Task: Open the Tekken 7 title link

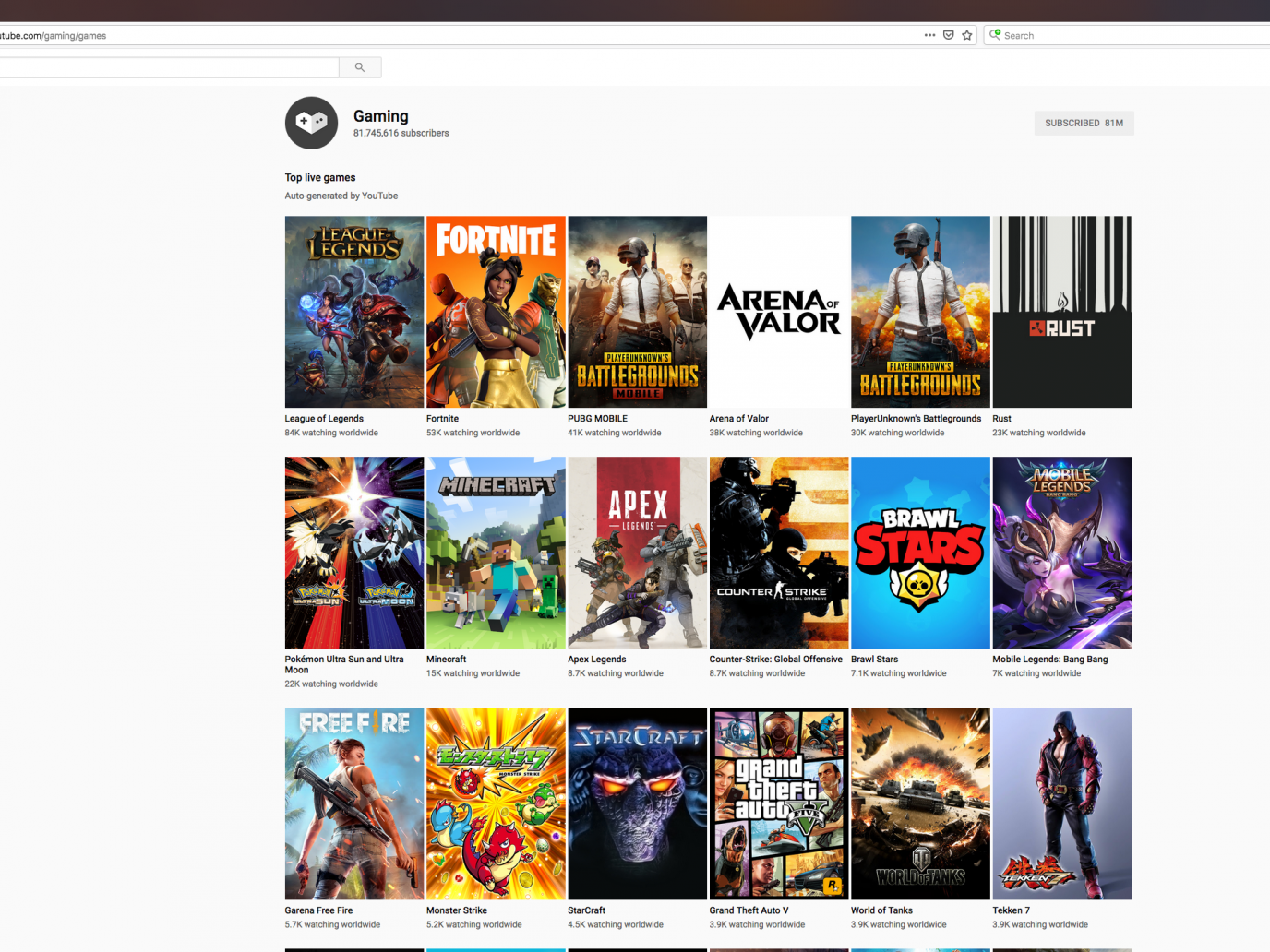Action: coord(1011,910)
